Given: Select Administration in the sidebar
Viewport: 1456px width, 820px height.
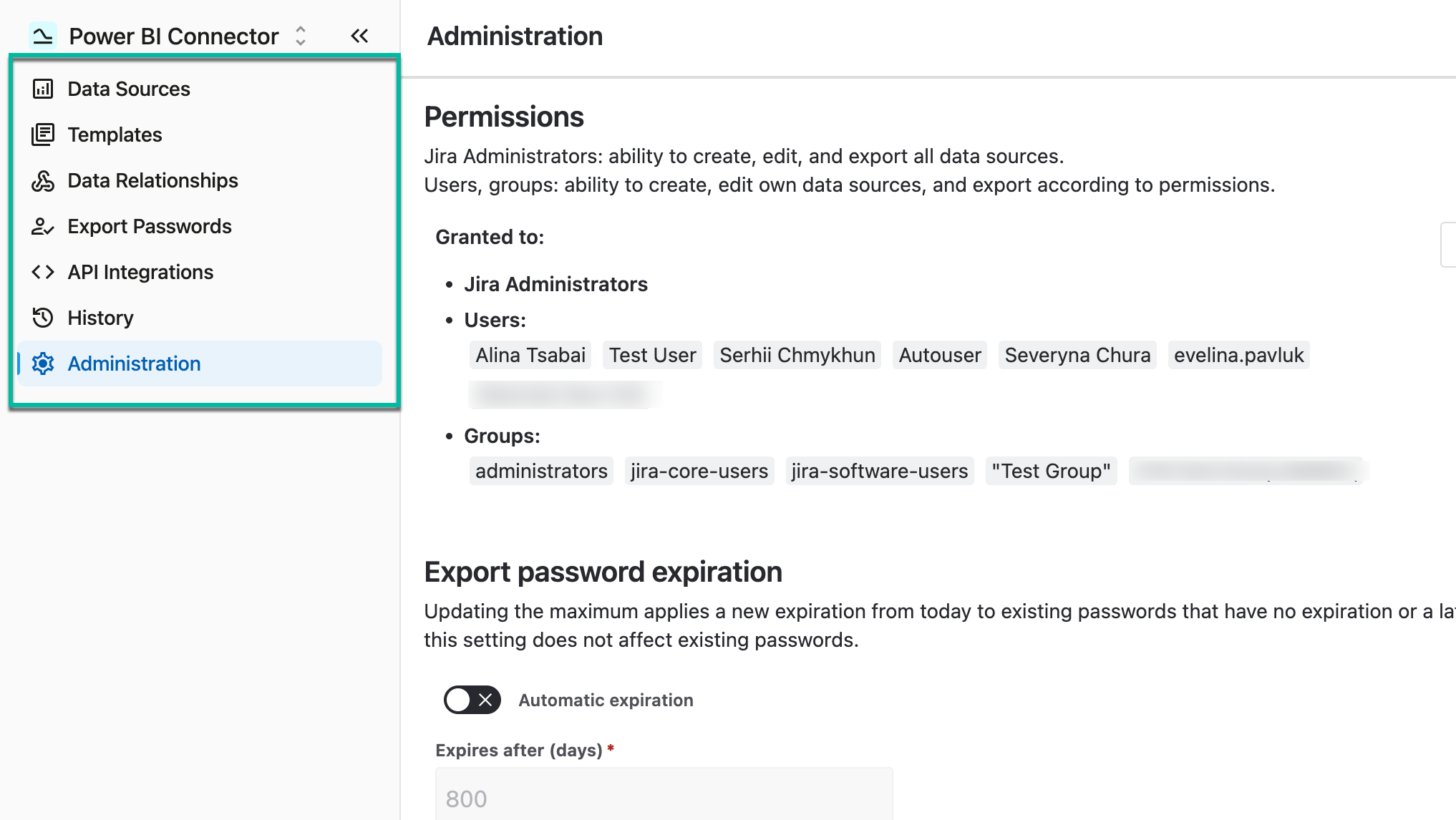Looking at the screenshot, I should [200, 363].
